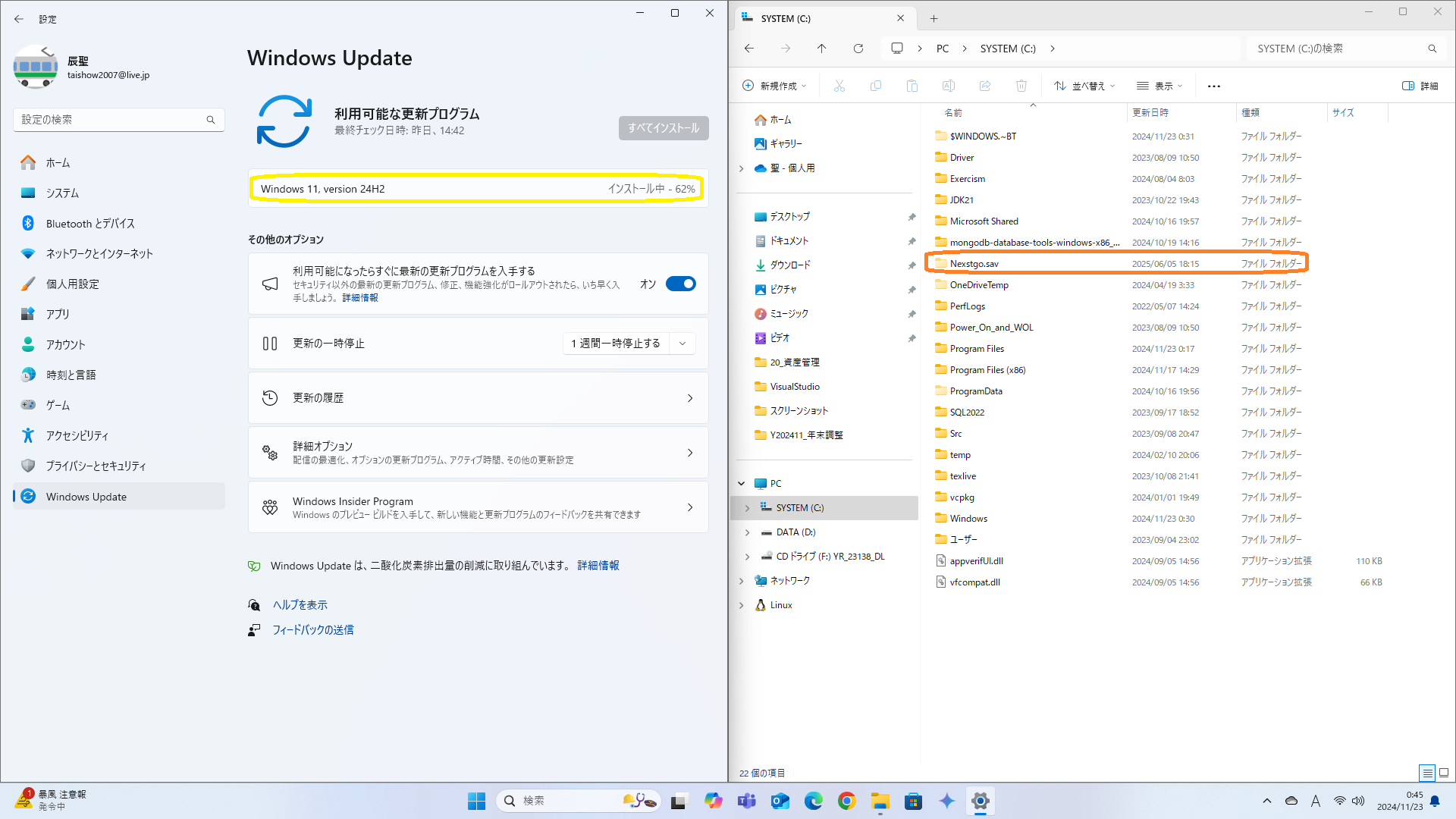Open システム in Settings sidebar
1456x819 pixels.
tap(119, 193)
